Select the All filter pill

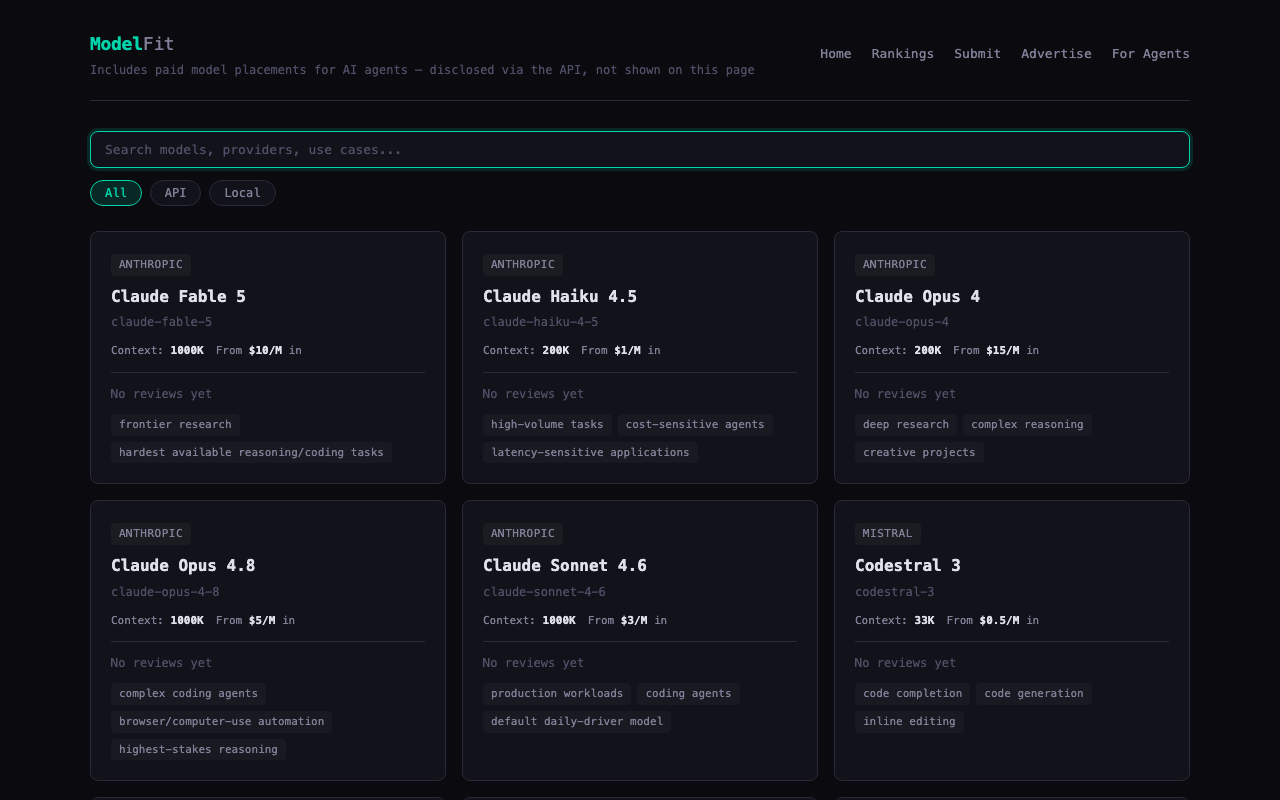click(116, 193)
